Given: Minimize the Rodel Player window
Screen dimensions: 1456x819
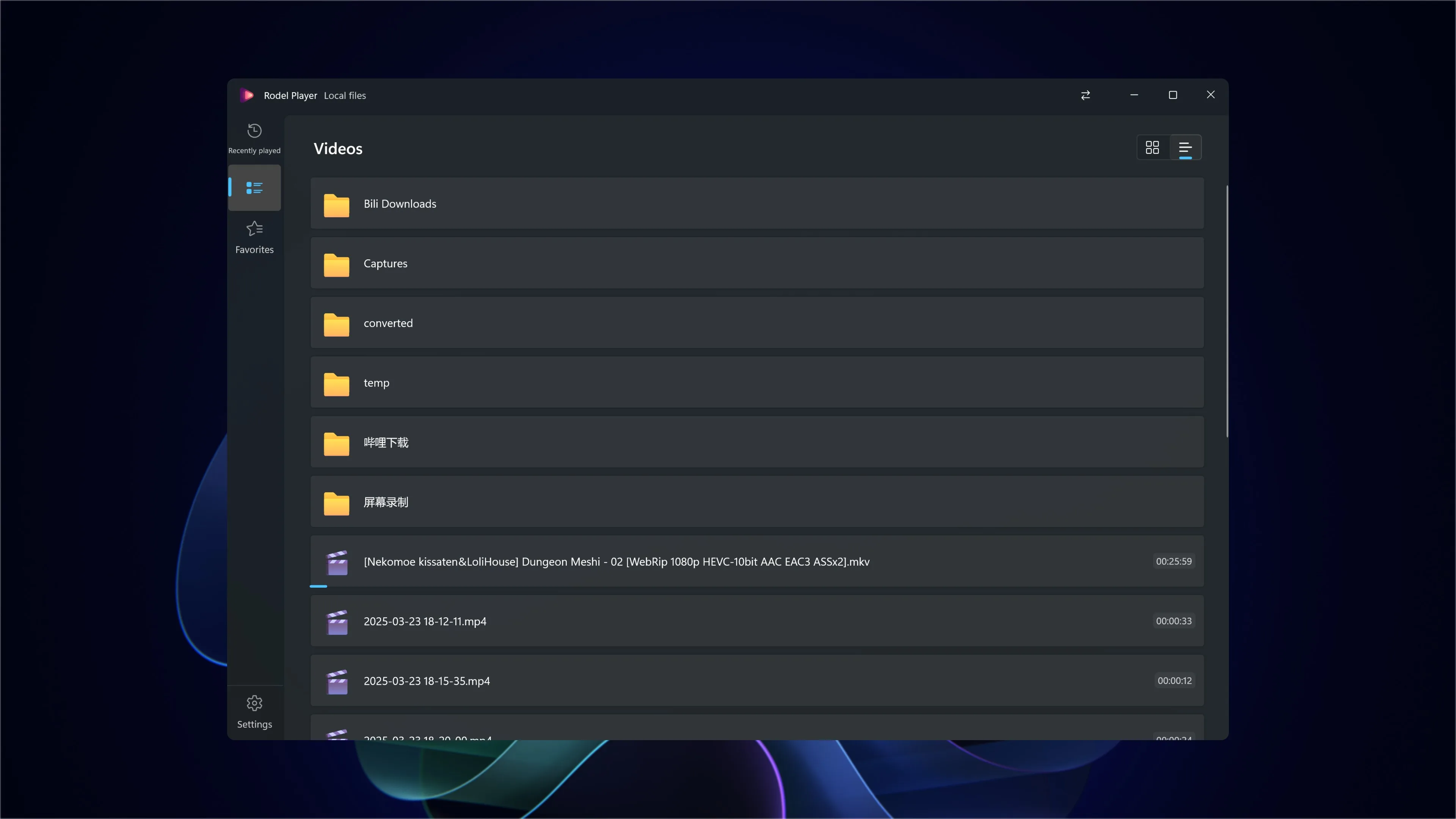Looking at the screenshot, I should coord(1134,95).
